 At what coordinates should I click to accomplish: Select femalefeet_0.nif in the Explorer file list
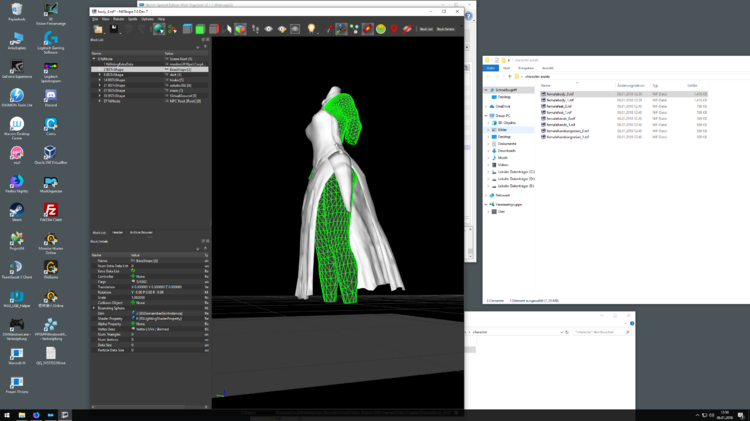[x=559, y=107]
